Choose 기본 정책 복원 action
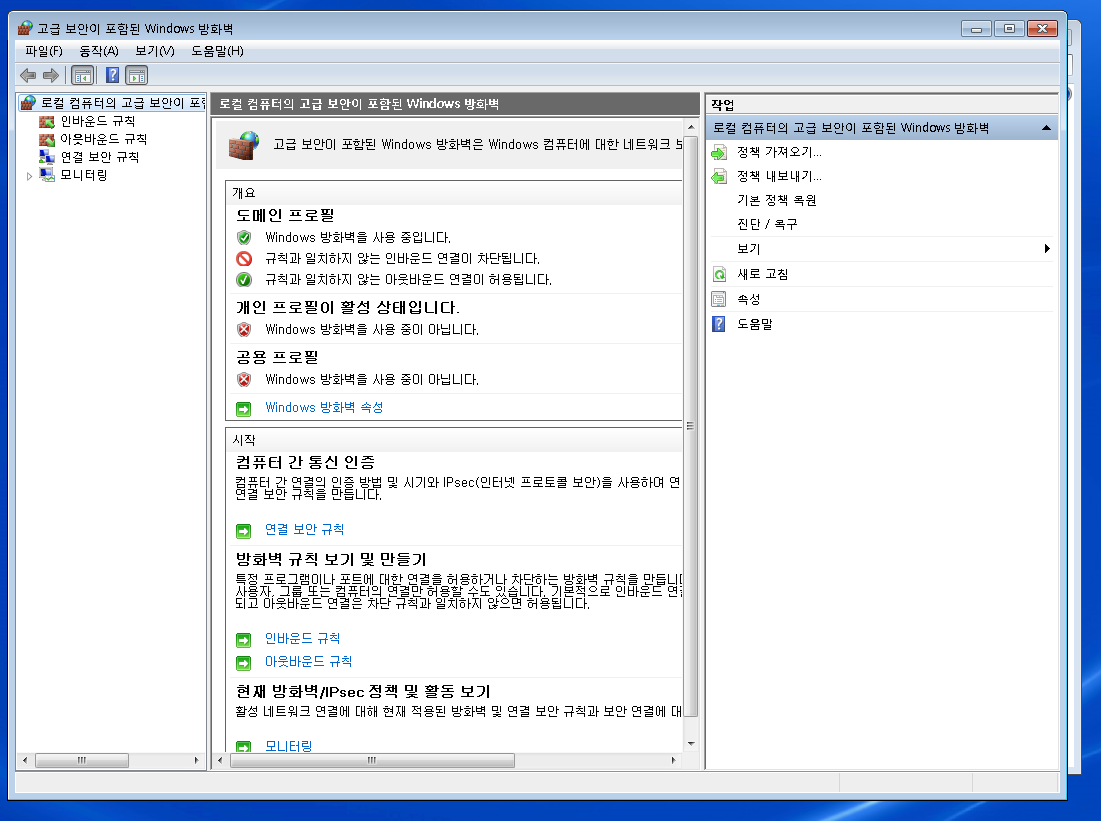Screen dimensions: 1101x821 click(x=777, y=200)
